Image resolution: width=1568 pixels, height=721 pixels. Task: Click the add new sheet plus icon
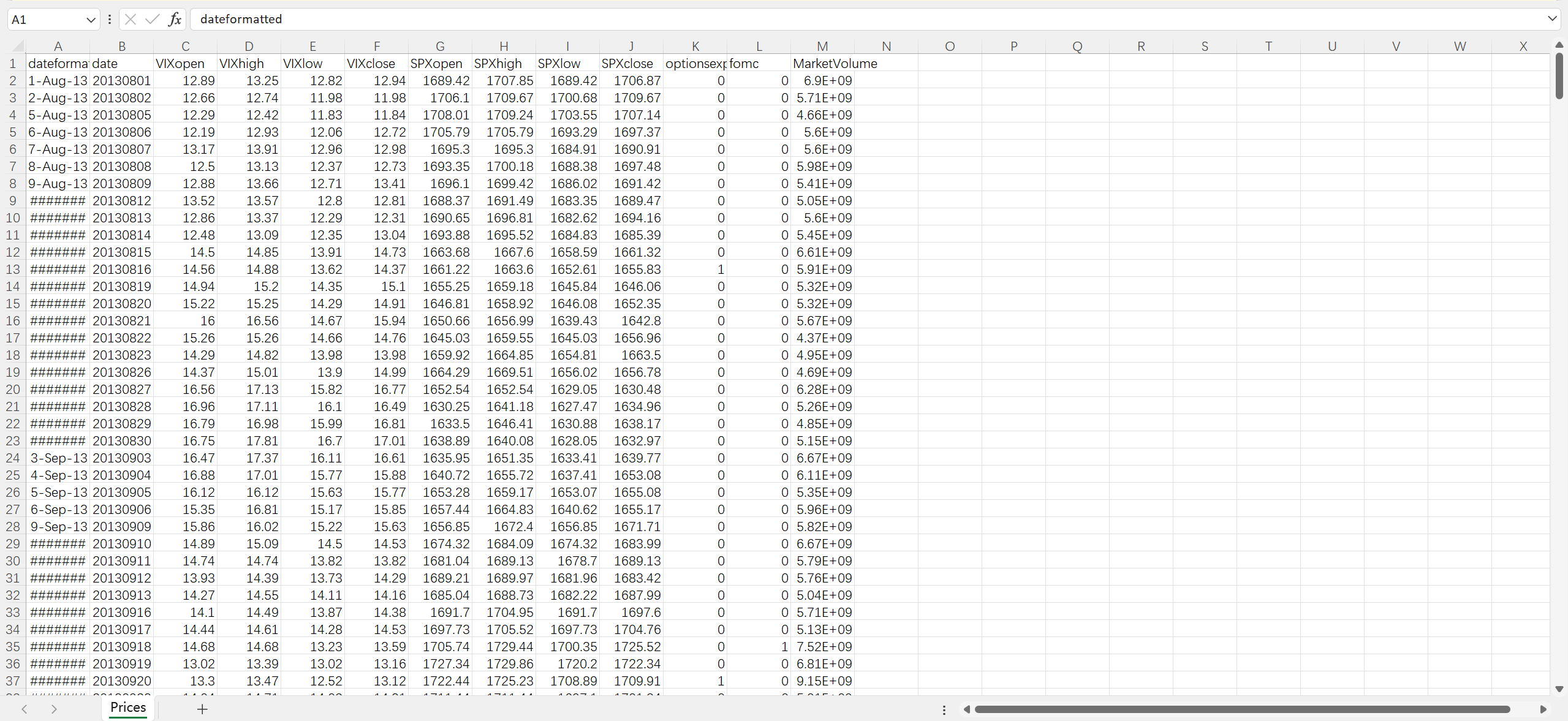tap(202, 709)
